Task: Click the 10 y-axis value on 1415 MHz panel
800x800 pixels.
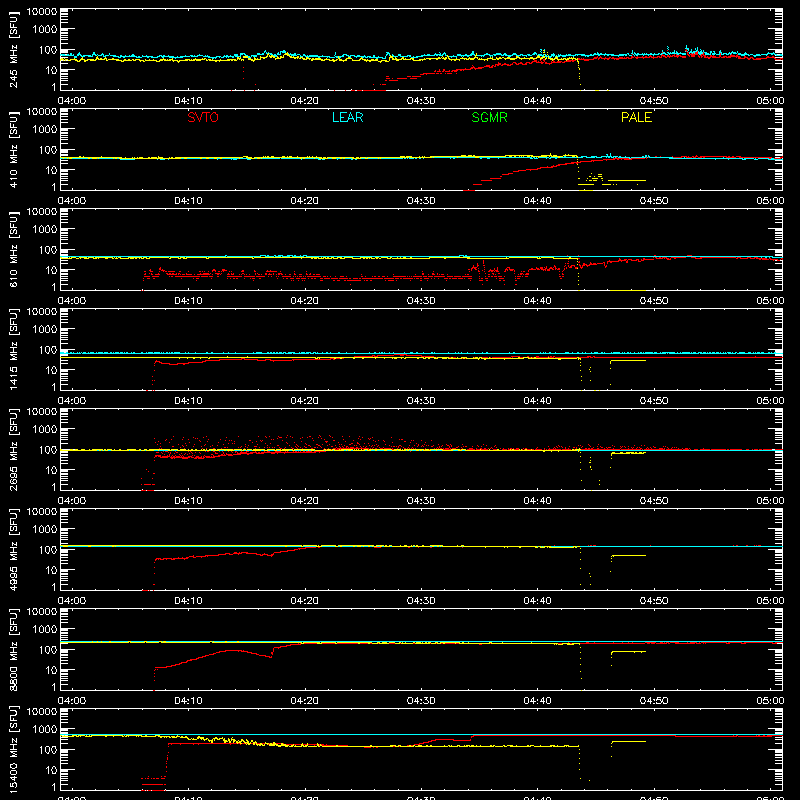Action: 51,369
